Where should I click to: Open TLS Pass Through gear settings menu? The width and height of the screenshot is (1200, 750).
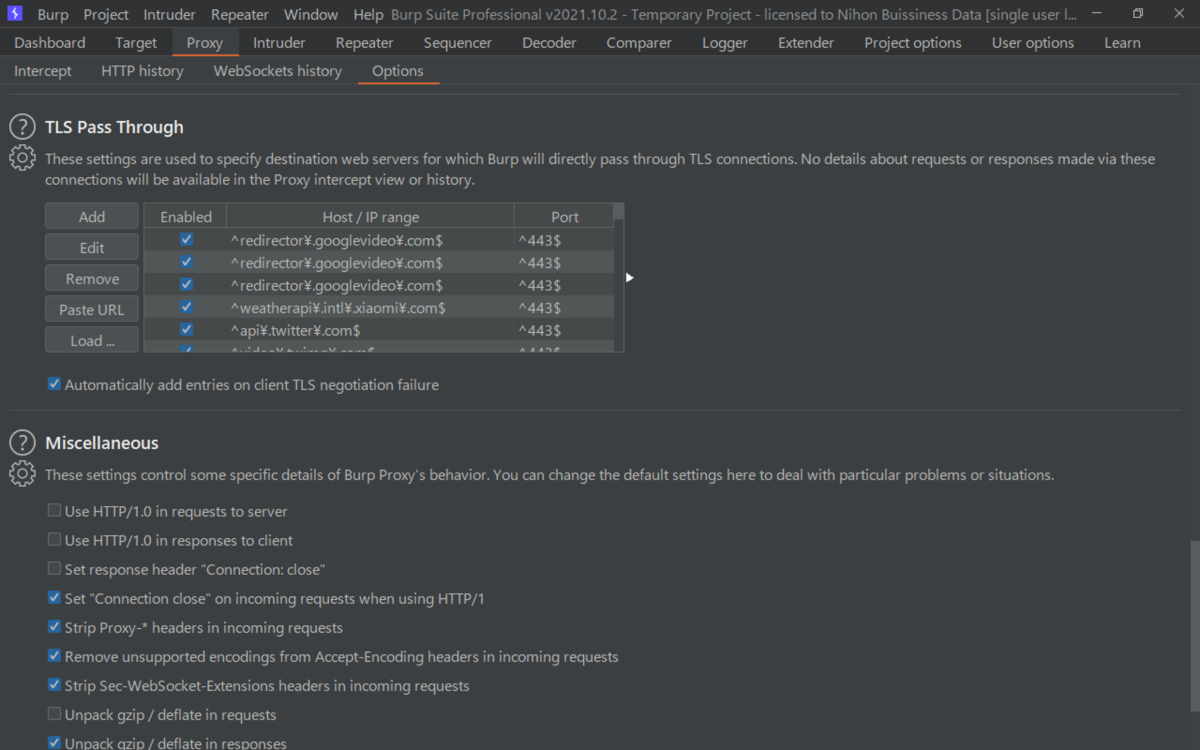pos(22,158)
